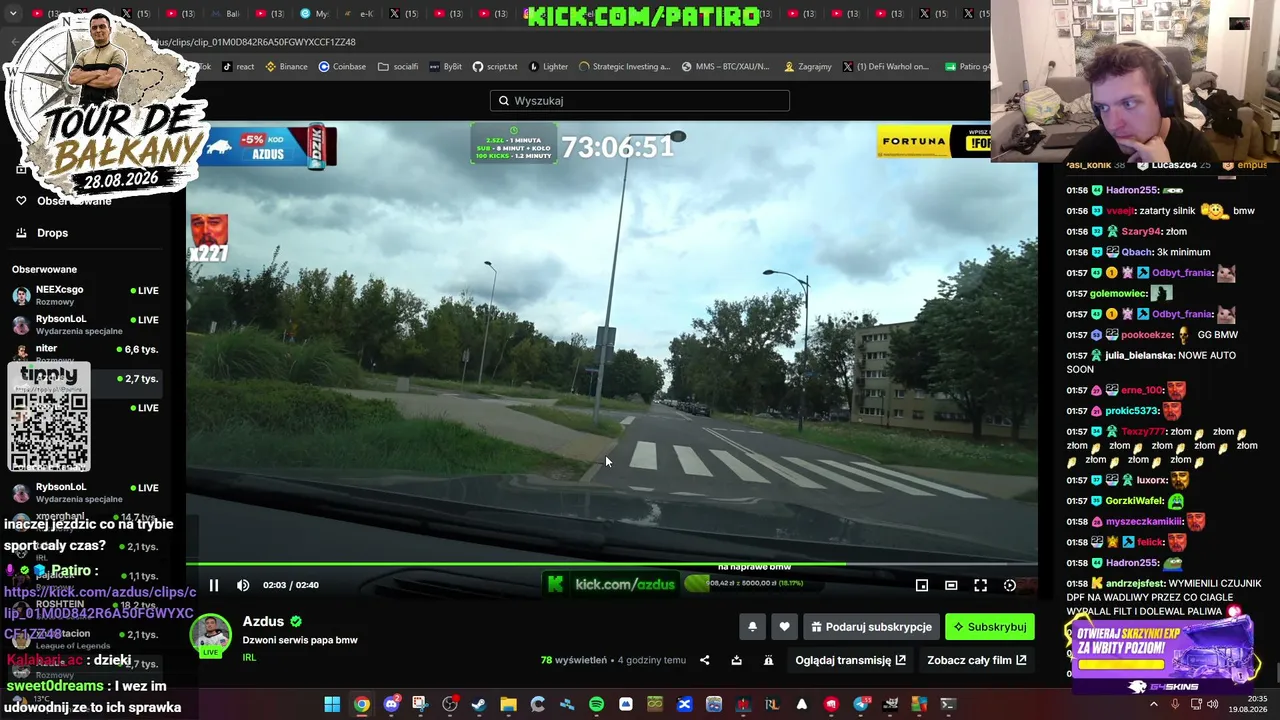Click the system tray microphone icon
Viewport: 1280px width, 720px height.
(x=1175, y=704)
